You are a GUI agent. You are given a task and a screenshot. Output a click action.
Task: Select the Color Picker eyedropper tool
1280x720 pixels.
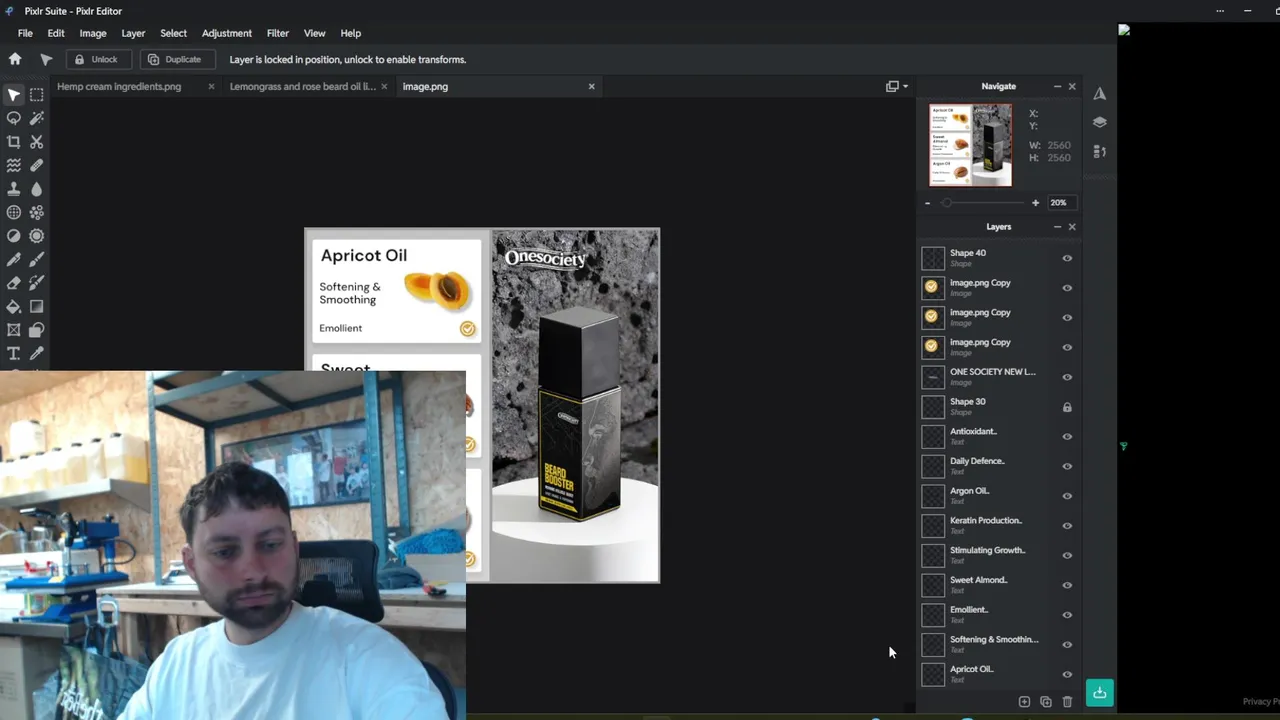click(x=37, y=354)
